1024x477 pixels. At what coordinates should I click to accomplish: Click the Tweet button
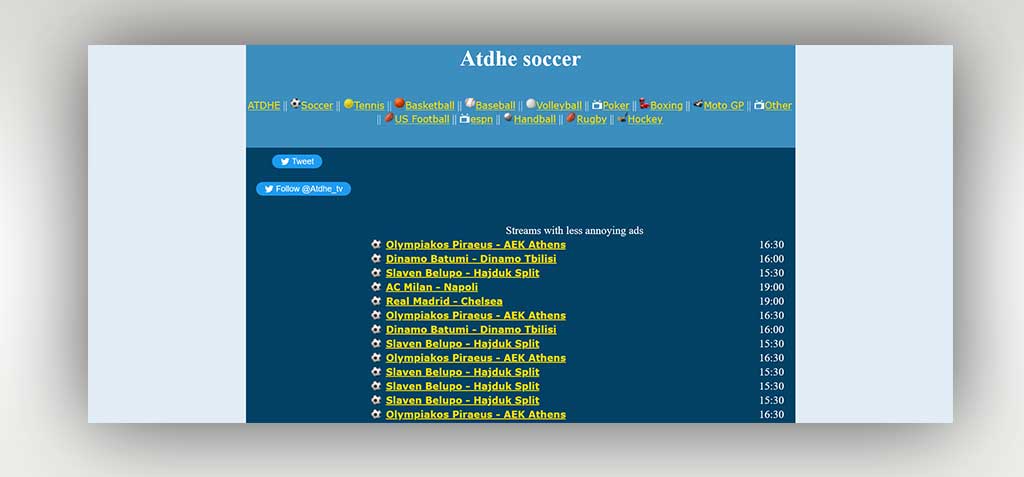[297, 161]
